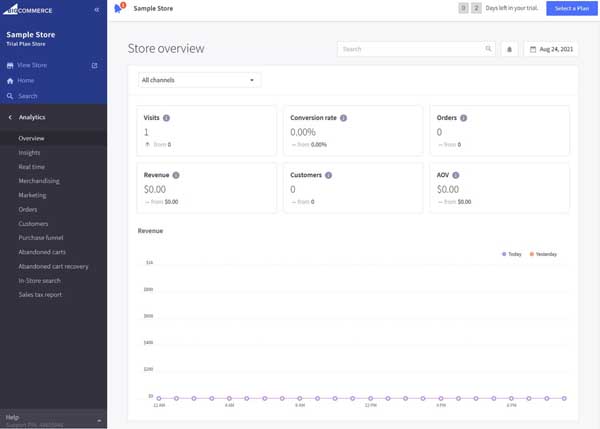The image size is (600, 429).
Task: Show info tooltip for Orders card
Action: click(x=463, y=118)
